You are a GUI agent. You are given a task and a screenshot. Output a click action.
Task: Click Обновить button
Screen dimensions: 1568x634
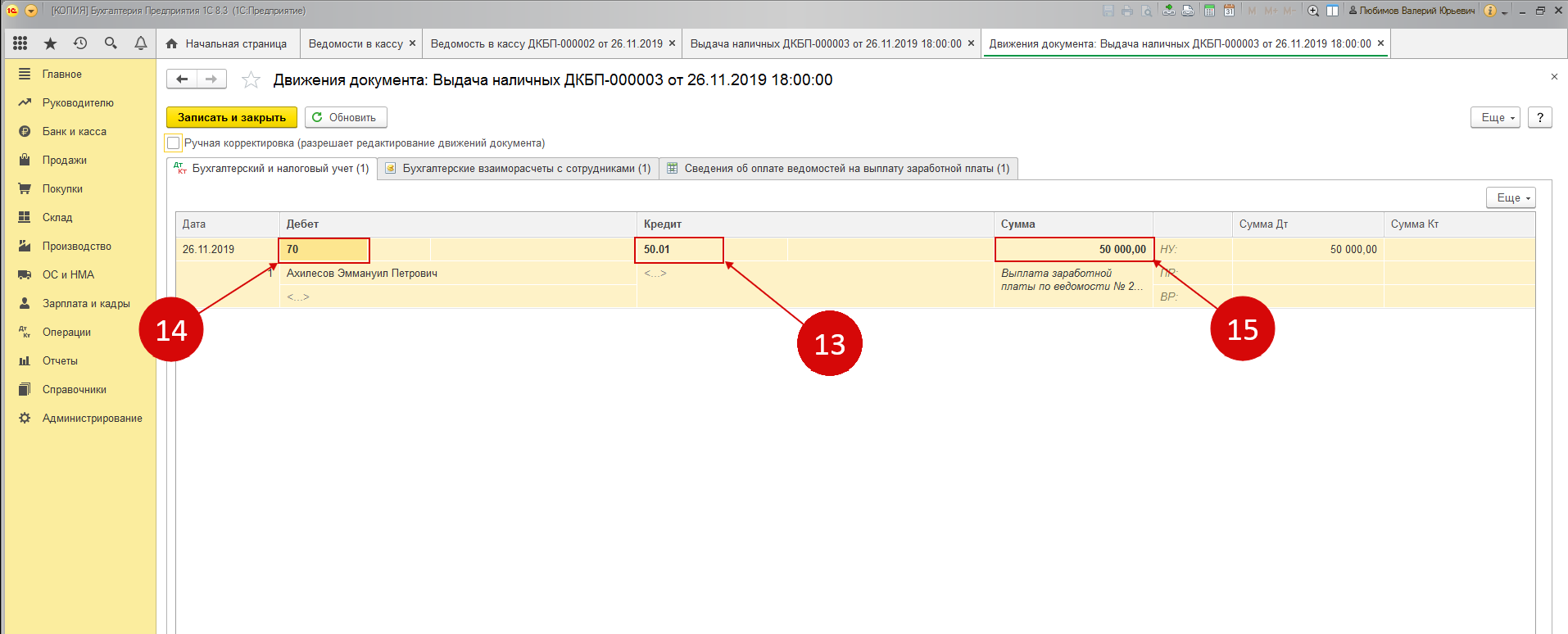coord(346,117)
